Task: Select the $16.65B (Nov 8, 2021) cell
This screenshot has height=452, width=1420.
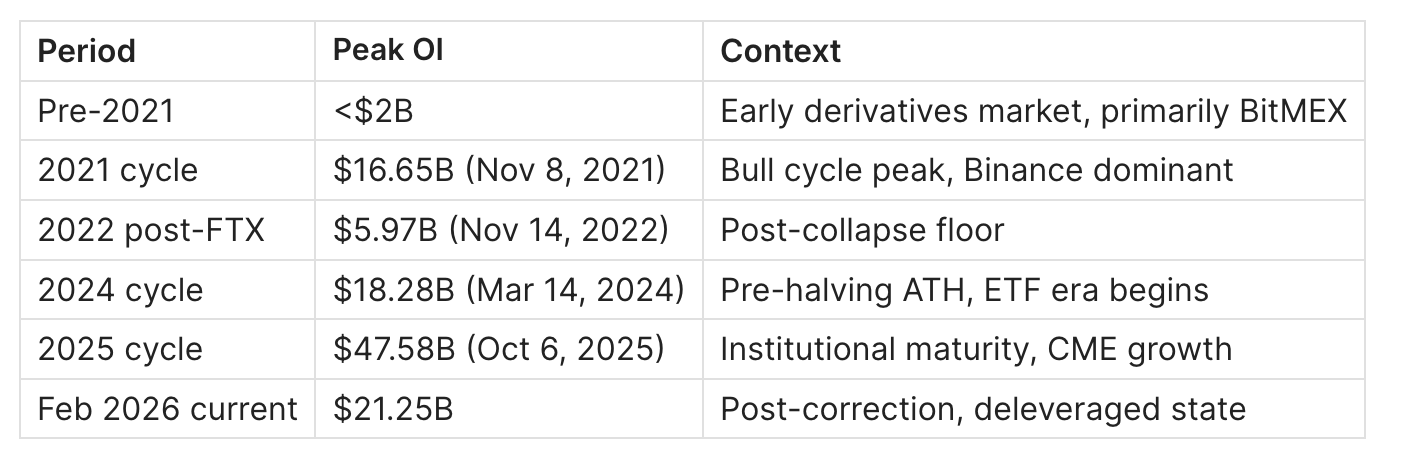Action: pyautogui.click(x=500, y=170)
